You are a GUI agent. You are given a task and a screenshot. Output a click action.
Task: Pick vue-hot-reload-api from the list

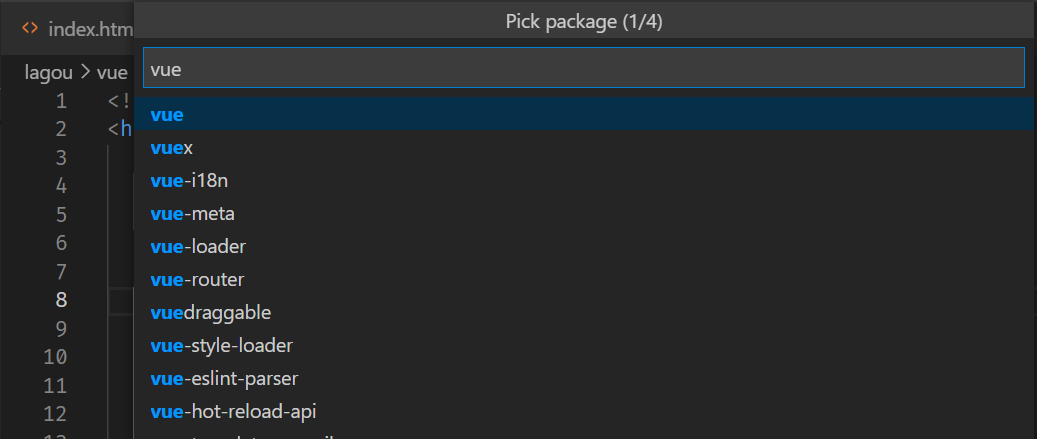(x=585, y=412)
